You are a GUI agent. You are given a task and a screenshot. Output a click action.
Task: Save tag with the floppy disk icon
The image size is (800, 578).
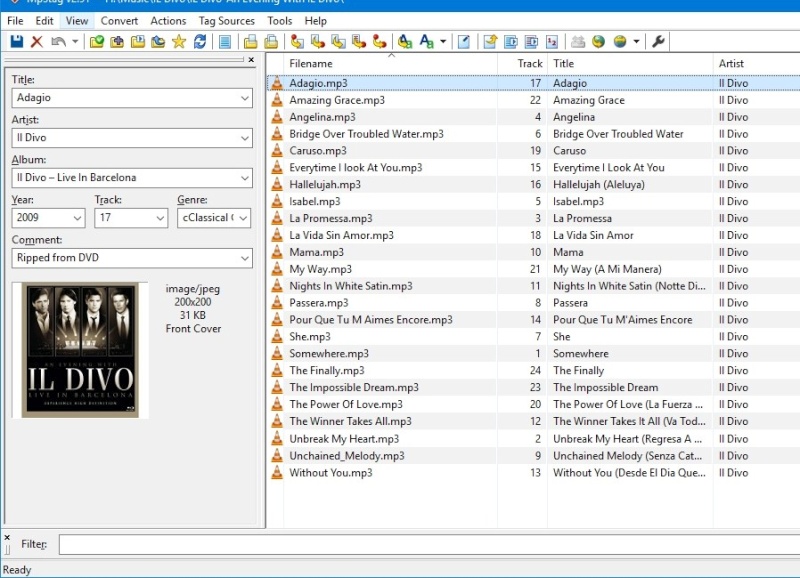coord(17,41)
